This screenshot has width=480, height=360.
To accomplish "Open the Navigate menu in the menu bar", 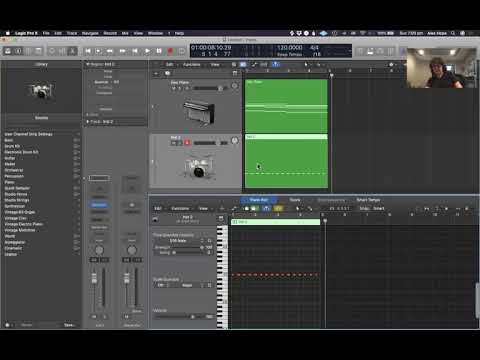I will (90, 33).
